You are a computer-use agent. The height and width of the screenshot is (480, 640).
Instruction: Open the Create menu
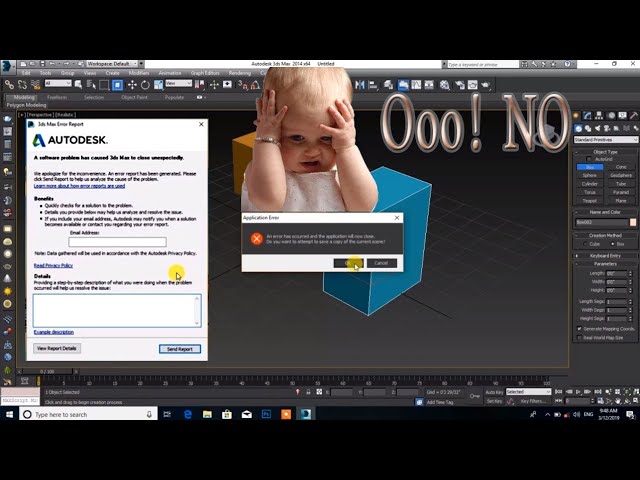tap(112, 73)
